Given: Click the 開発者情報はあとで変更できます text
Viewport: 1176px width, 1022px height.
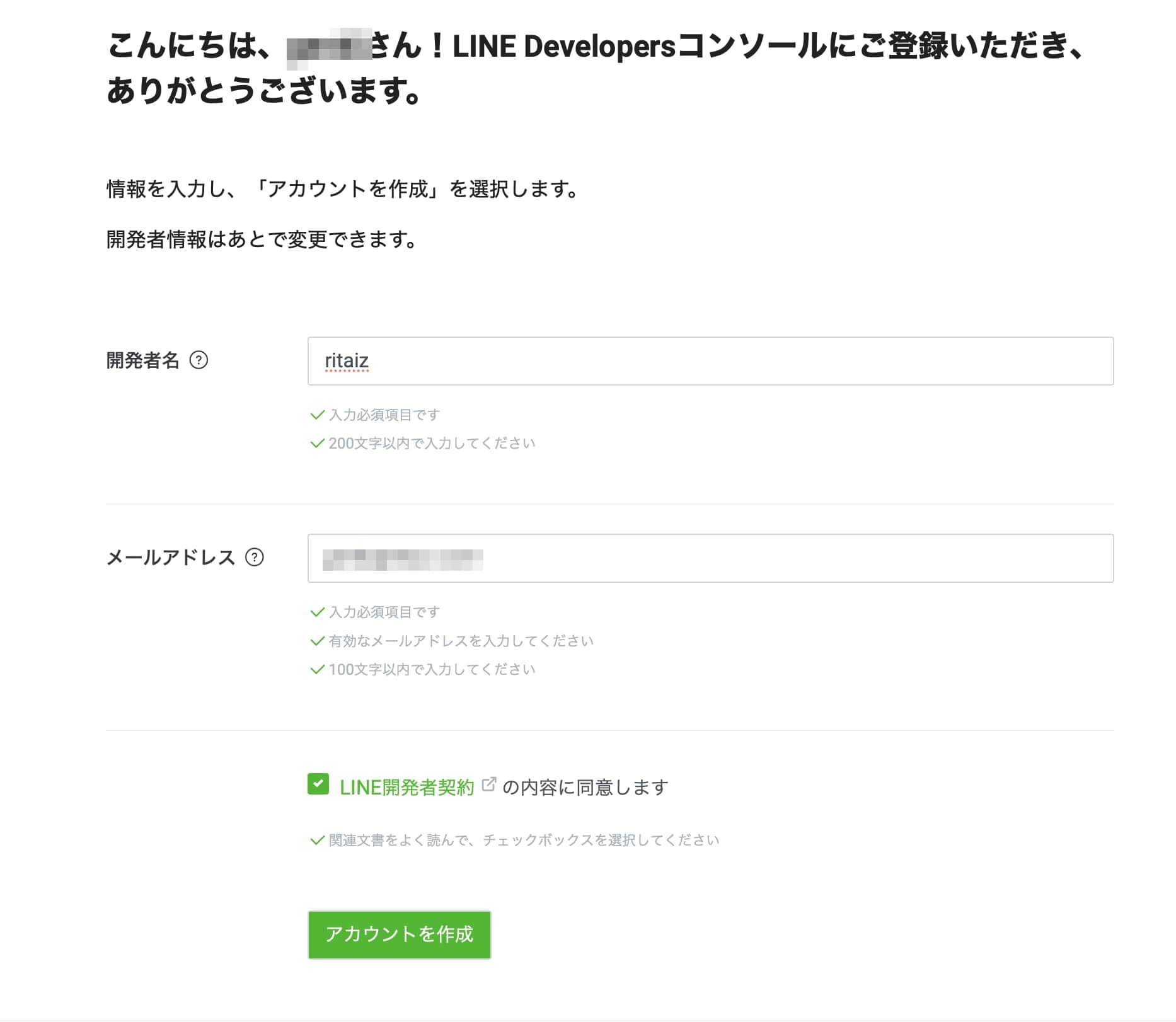Looking at the screenshot, I should point(262,239).
